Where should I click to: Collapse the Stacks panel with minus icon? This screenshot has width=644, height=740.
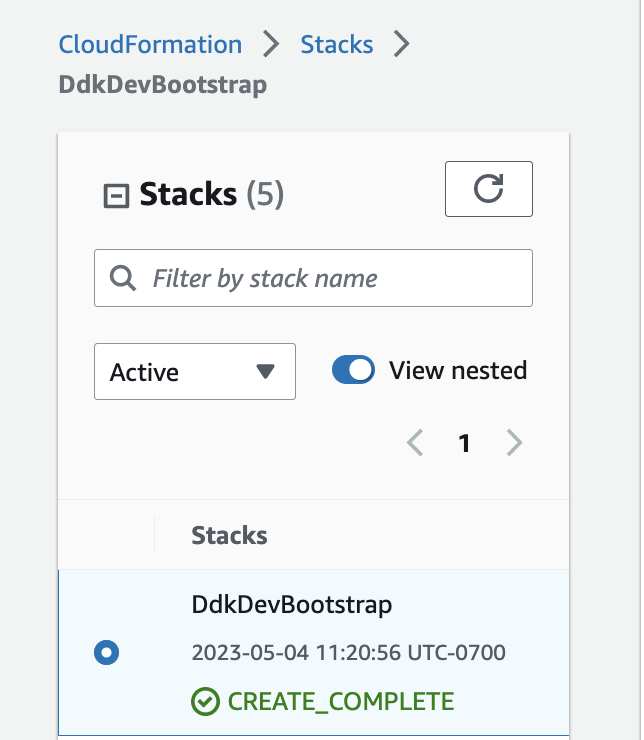[x=116, y=195]
